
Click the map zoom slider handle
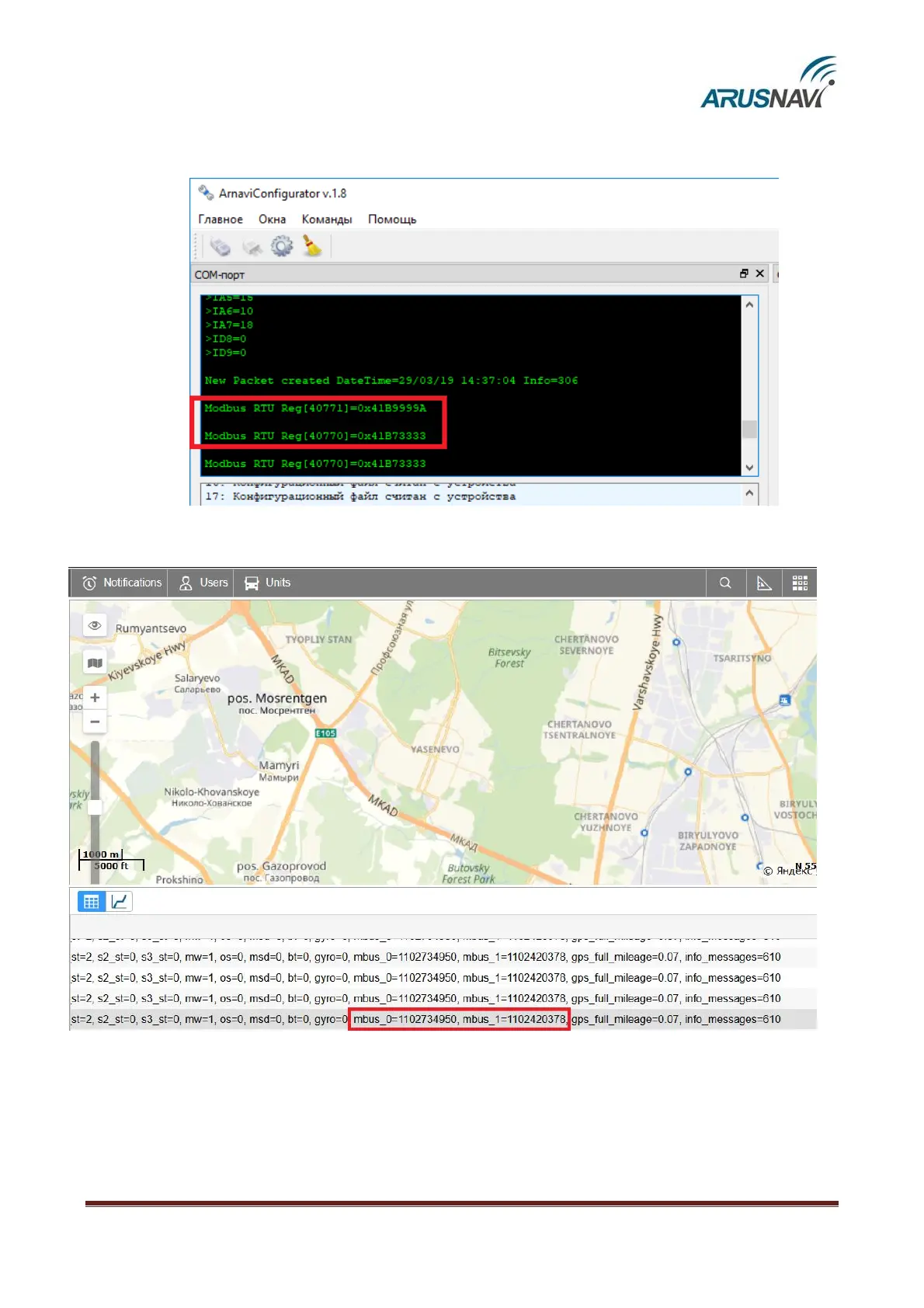pos(95,808)
